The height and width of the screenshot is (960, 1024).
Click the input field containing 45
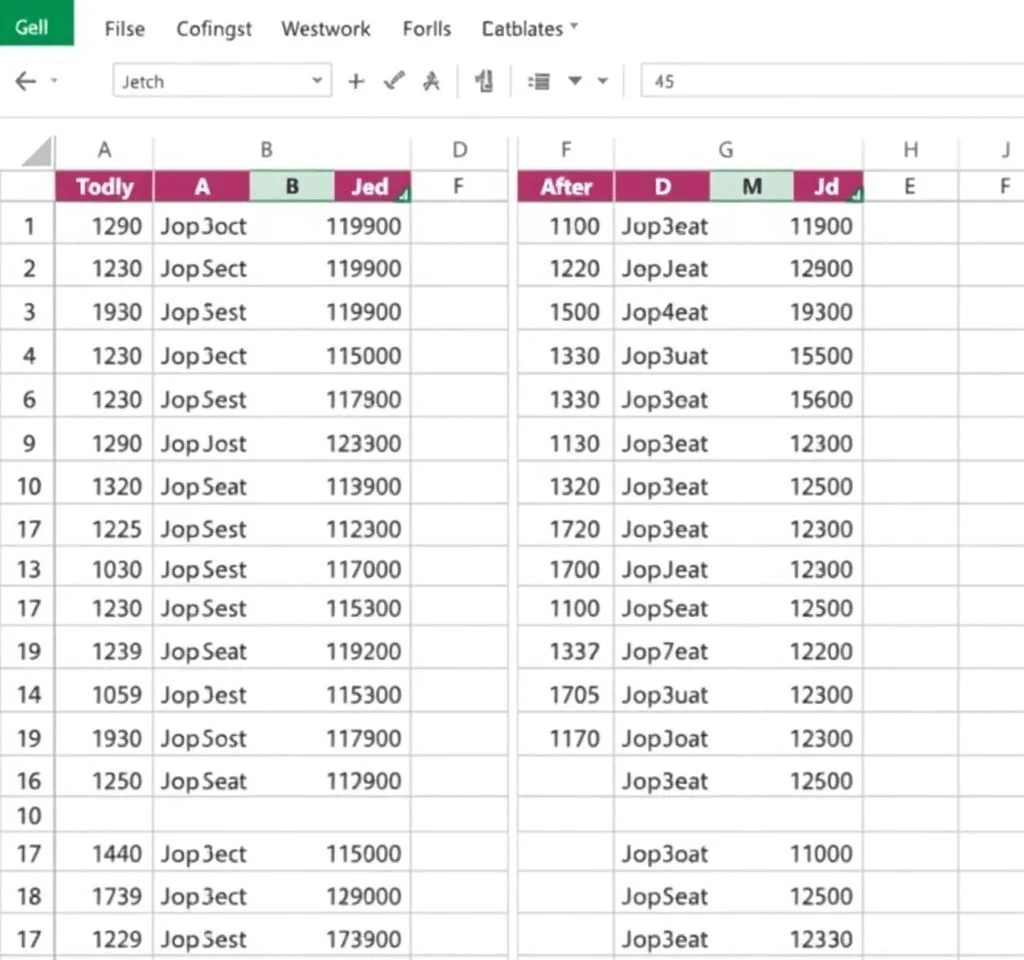pyautogui.click(x=830, y=82)
